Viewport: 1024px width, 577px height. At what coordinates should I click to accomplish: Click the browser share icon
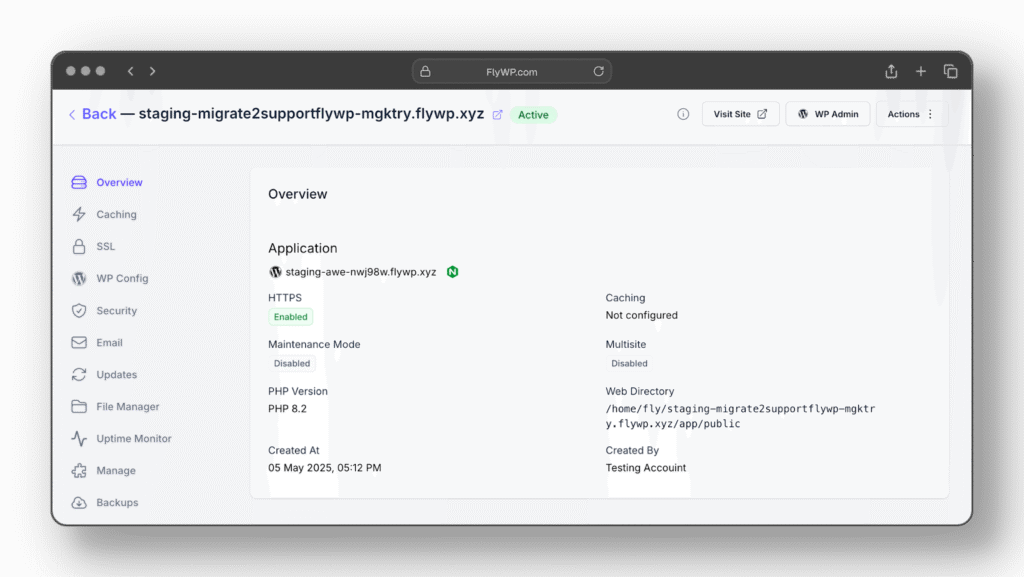[x=891, y=72]
